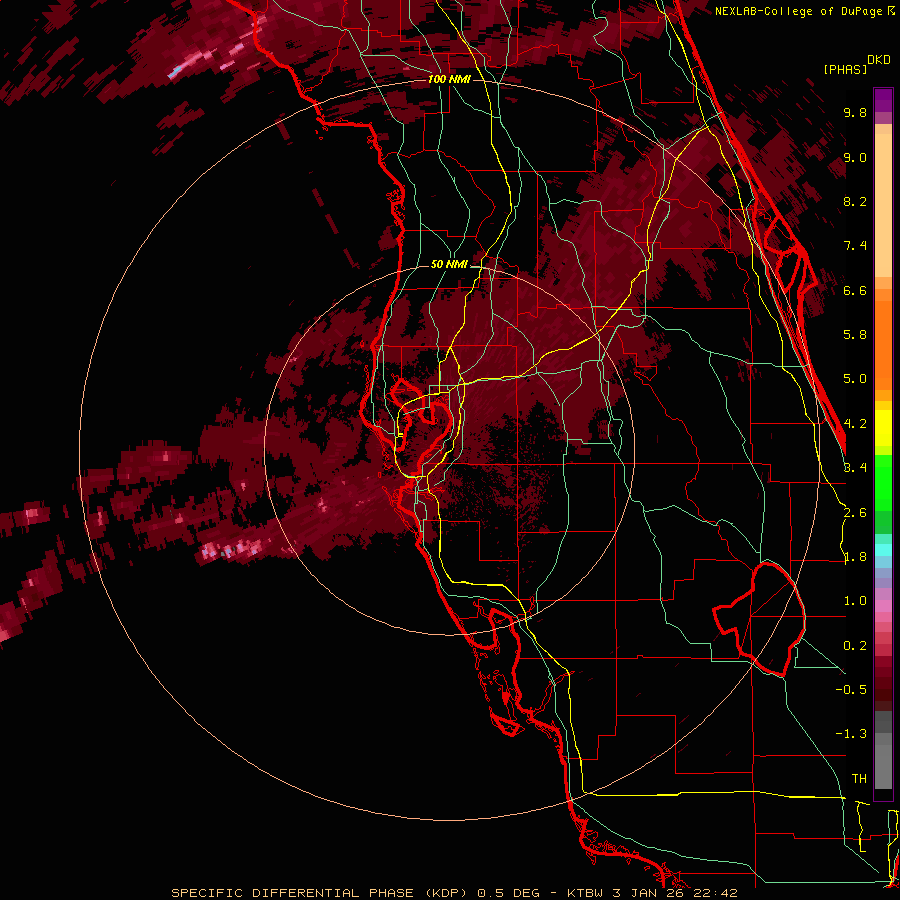Click the "KTBW" station identifier

pos(585,893)
